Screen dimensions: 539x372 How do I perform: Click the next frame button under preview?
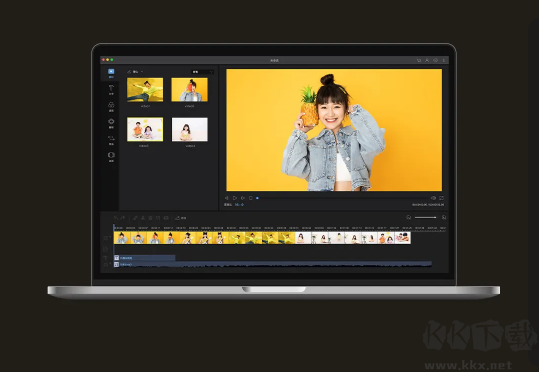(243, 198)
